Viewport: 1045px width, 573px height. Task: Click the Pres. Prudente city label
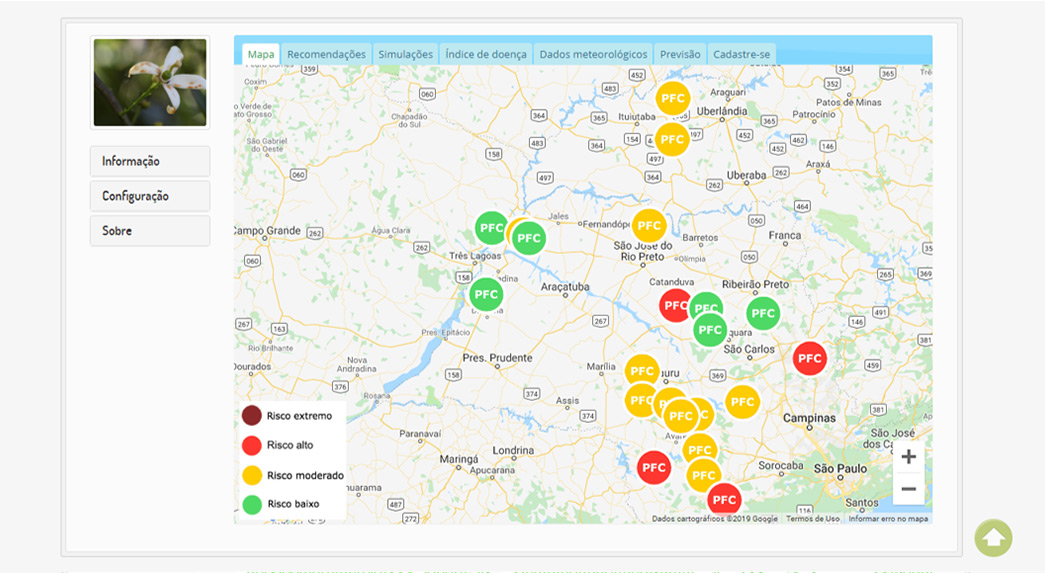[497, 358]
